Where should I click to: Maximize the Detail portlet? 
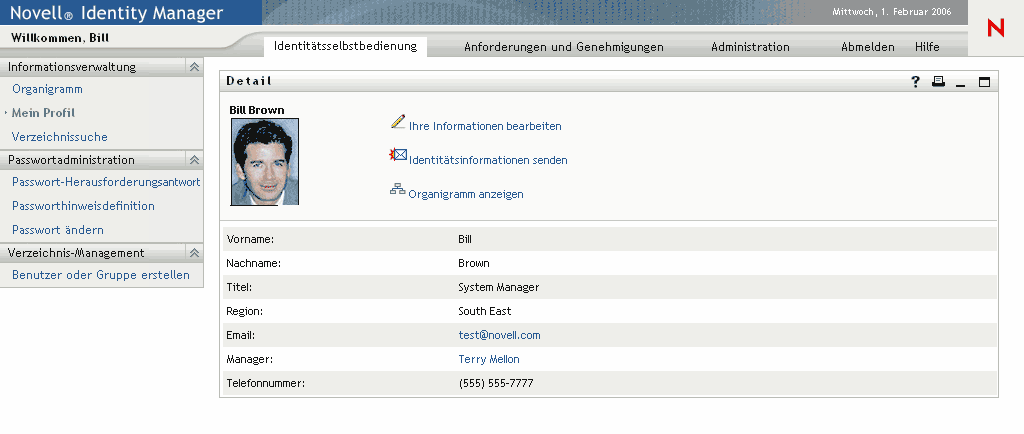(x=984, y=82)
